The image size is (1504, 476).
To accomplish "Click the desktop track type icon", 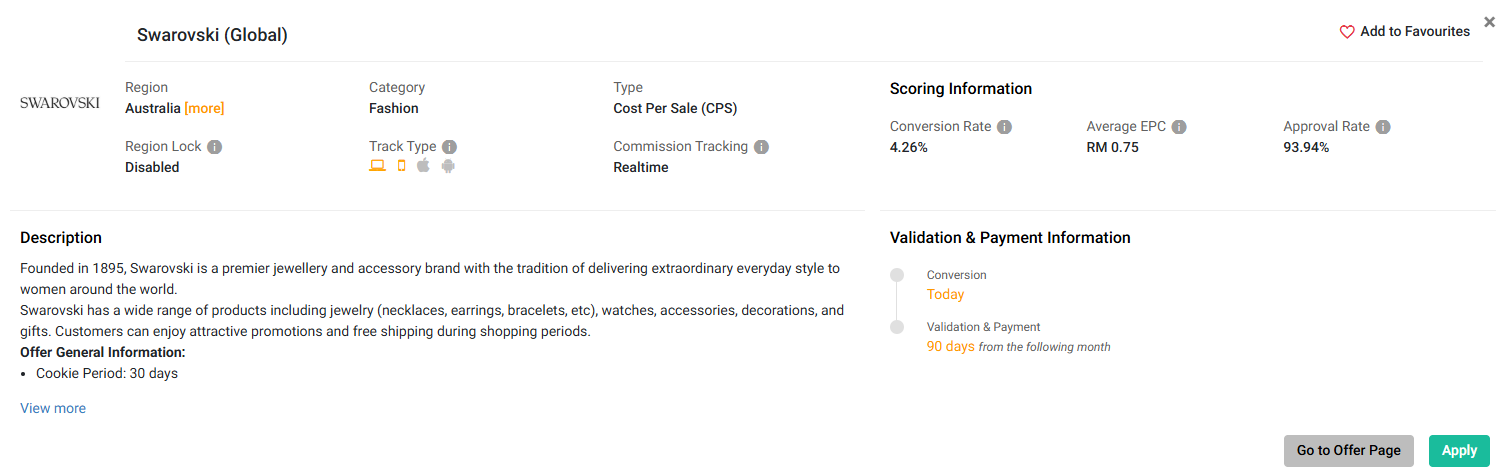I will 377,166.
